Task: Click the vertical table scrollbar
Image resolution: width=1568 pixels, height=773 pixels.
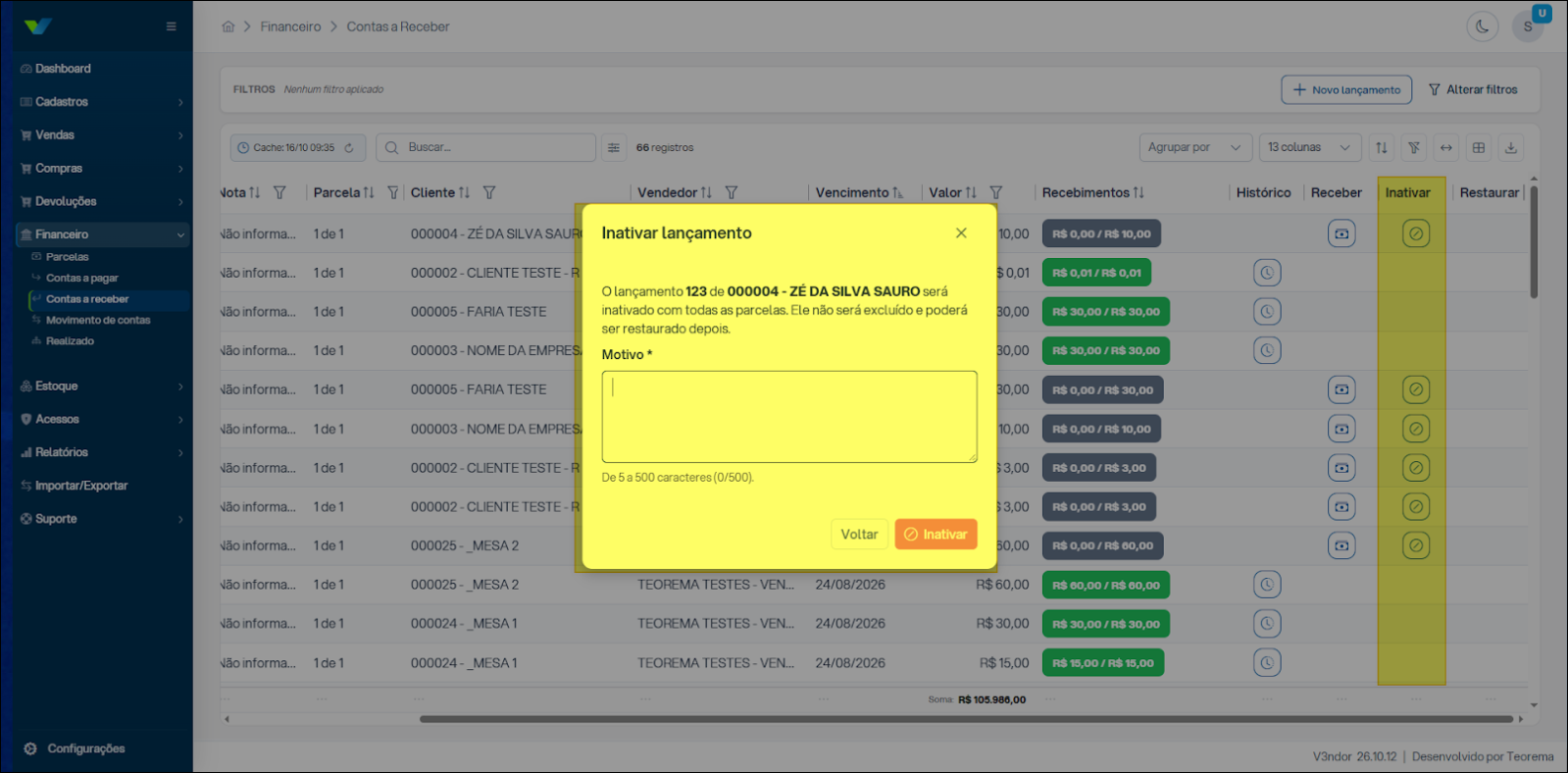Action: [x=1534, y=242]
